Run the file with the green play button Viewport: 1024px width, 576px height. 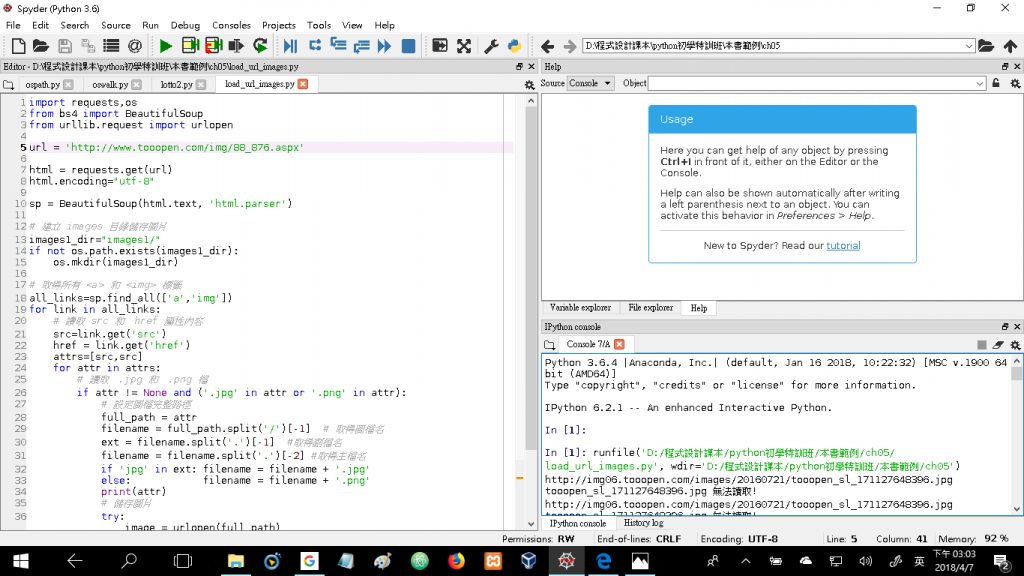tap(166, 46)
